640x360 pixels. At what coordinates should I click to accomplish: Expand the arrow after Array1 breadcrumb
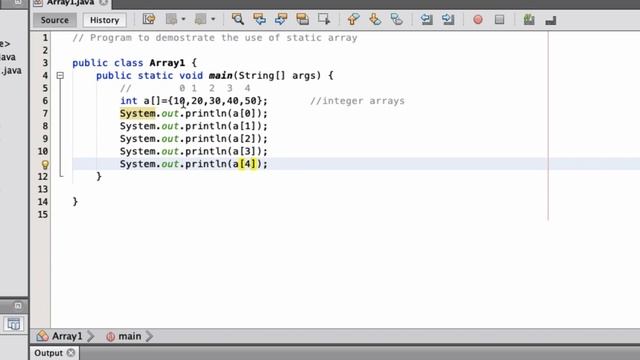[x=91, y=336]
